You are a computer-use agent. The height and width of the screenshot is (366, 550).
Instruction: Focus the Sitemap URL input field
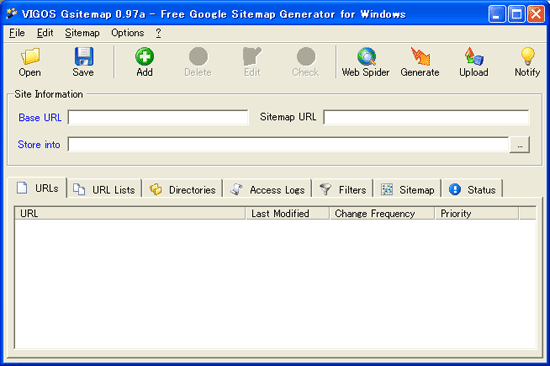(426, 117)
